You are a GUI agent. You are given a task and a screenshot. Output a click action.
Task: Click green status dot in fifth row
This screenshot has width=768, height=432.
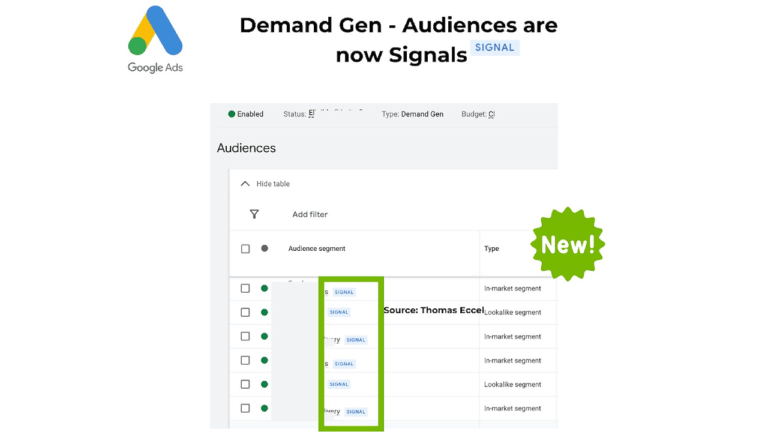(264, 384)
